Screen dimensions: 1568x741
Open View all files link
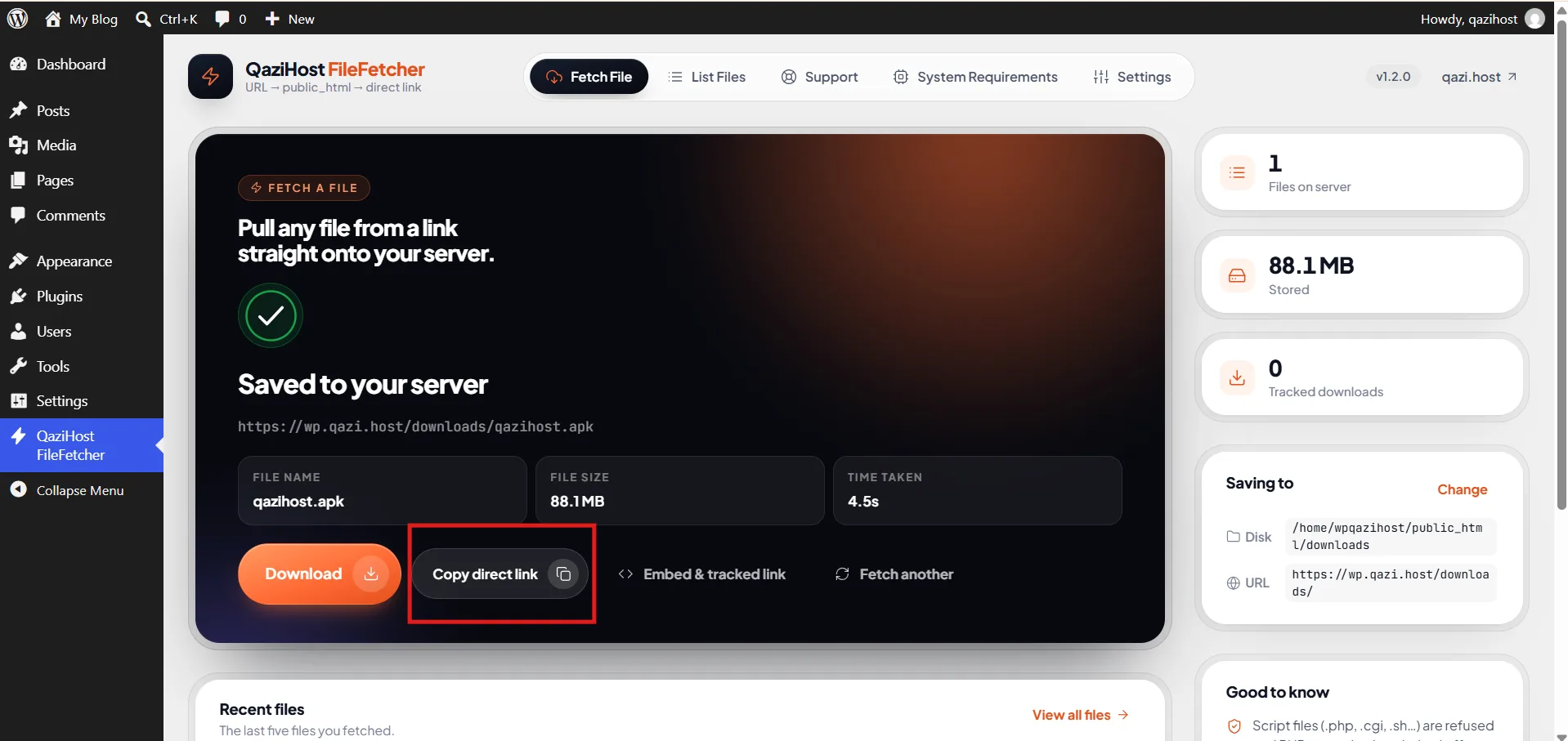coord(1080,715)
